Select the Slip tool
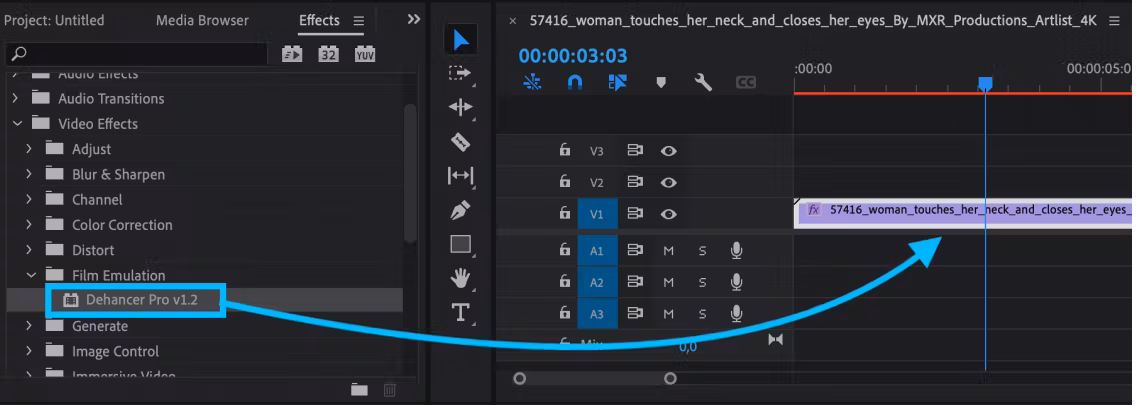This screenshot has width=1136, height=406. pyautogui.click(x=461, y=175)
